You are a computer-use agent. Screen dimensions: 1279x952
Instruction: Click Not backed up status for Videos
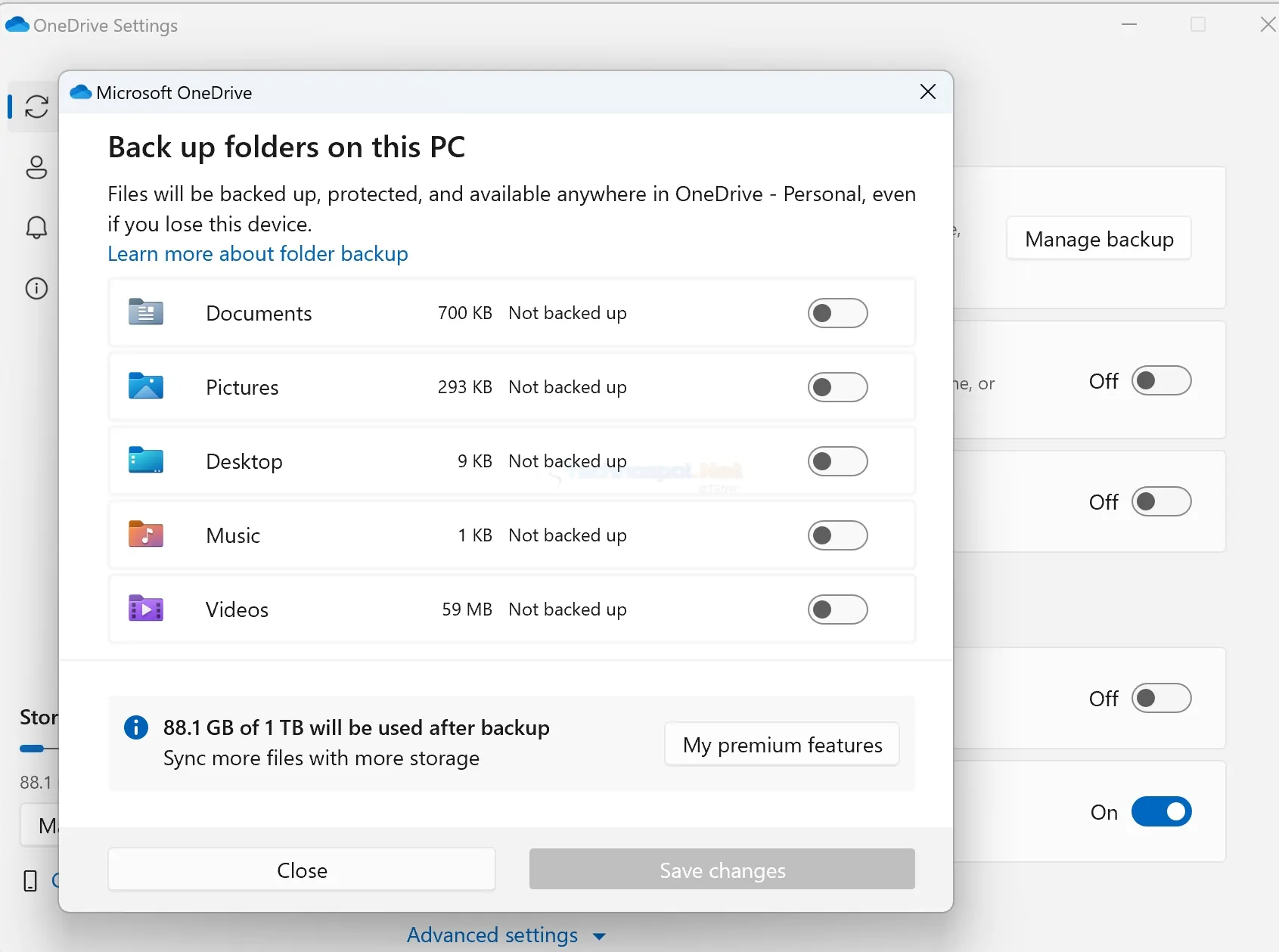point(567,609)
